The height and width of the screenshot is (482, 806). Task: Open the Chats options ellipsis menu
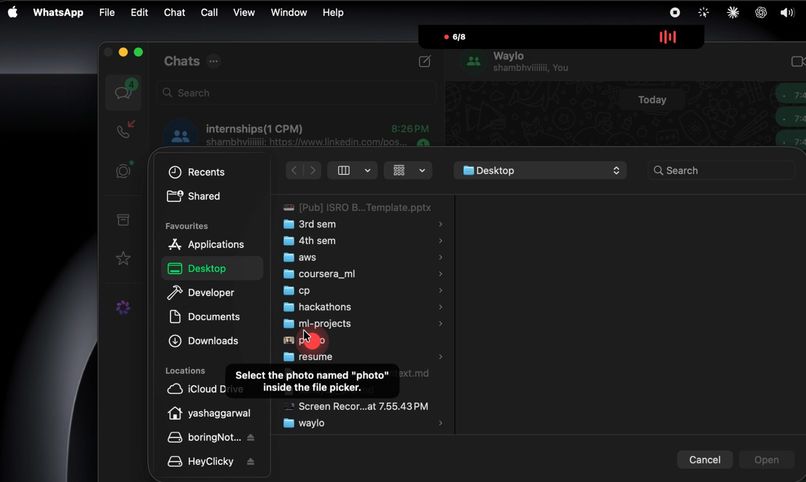click(214, 61)
